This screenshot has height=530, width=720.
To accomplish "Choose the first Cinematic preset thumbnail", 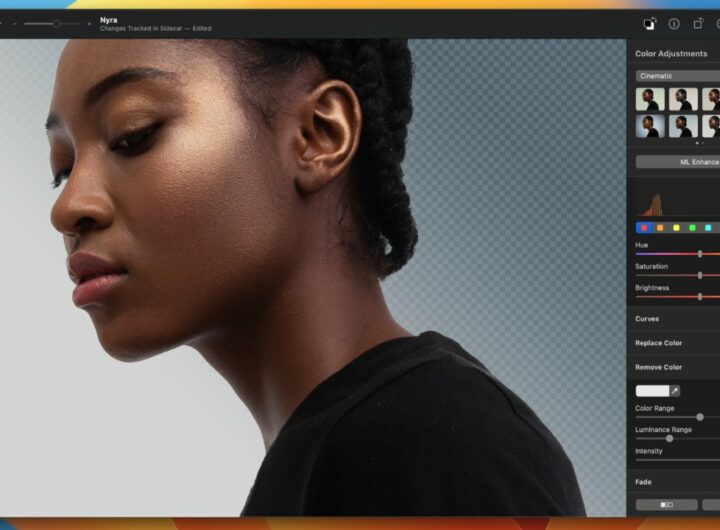I will pos(650,99).
